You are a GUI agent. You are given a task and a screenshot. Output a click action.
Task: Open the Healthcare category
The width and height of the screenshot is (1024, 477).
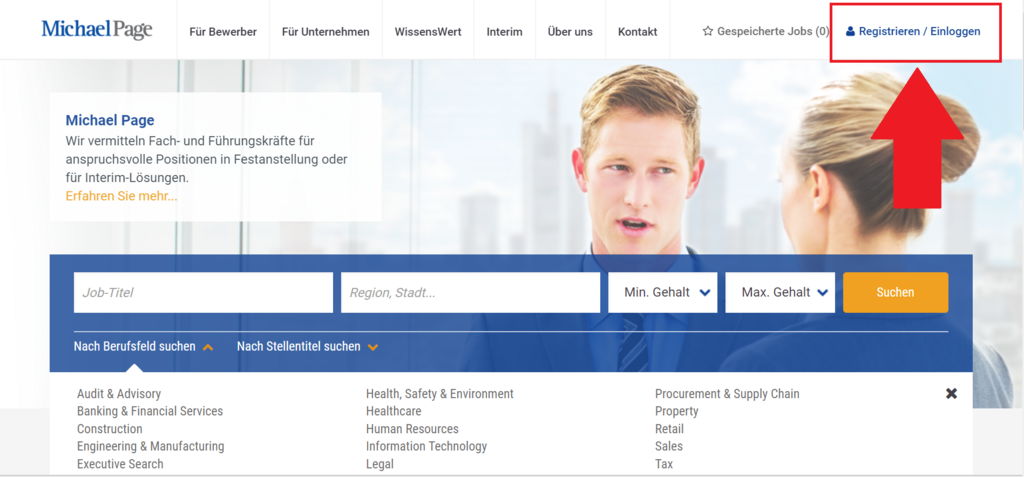394,411
